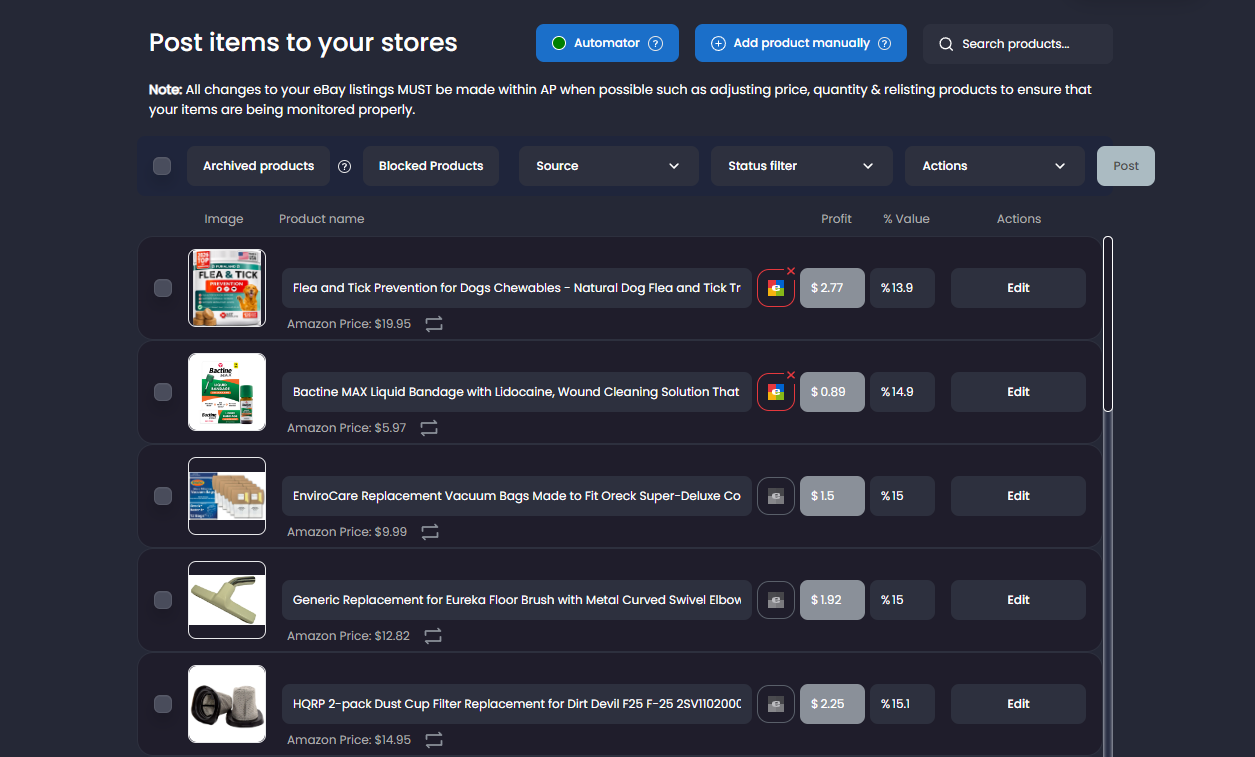
Task: Click the Post button
Action: pos(1126,166)
